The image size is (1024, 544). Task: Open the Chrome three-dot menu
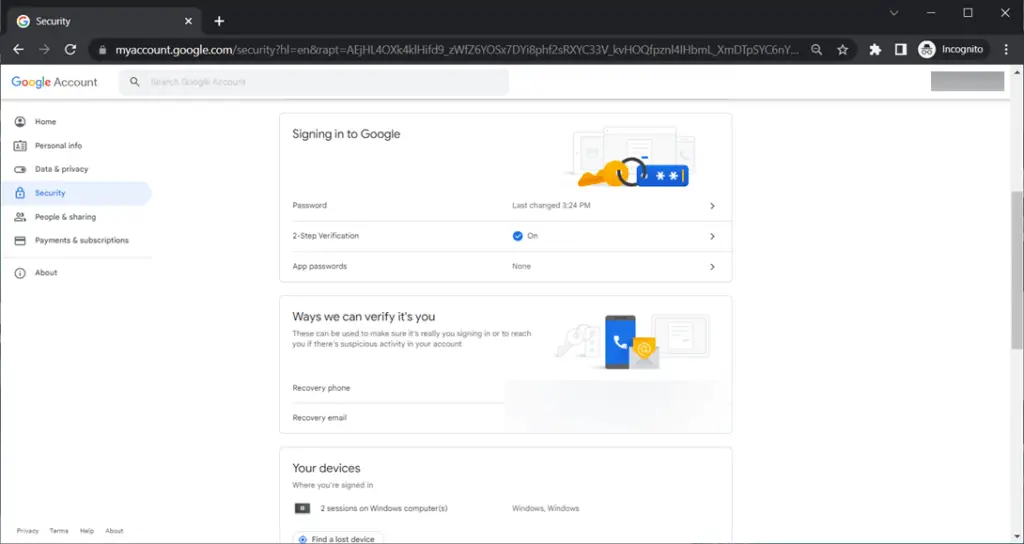tap(1006, 50)
